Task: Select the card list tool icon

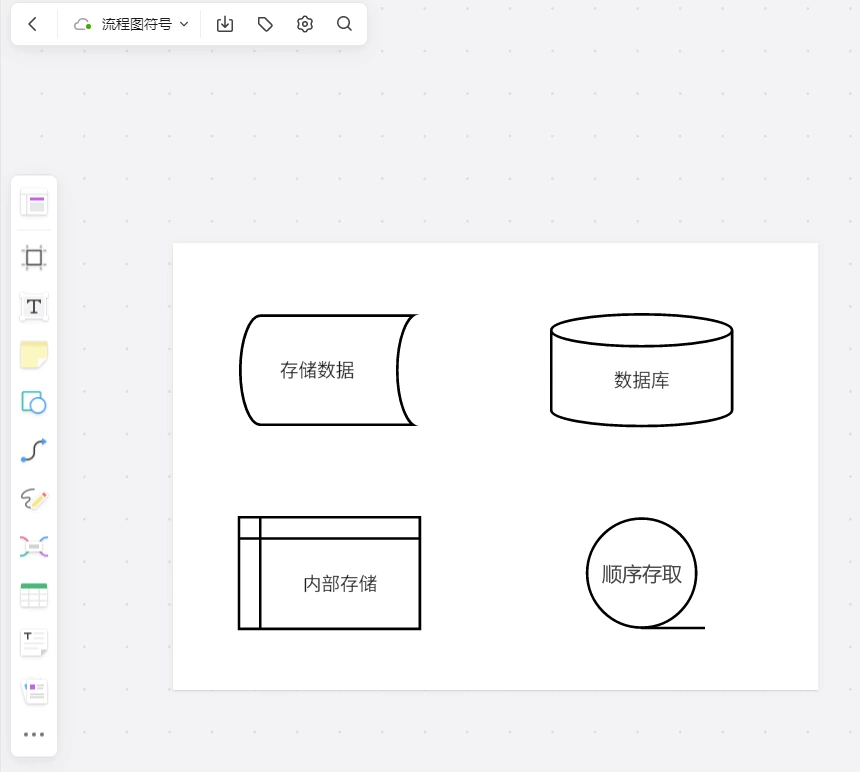Action: click(34, 691)
